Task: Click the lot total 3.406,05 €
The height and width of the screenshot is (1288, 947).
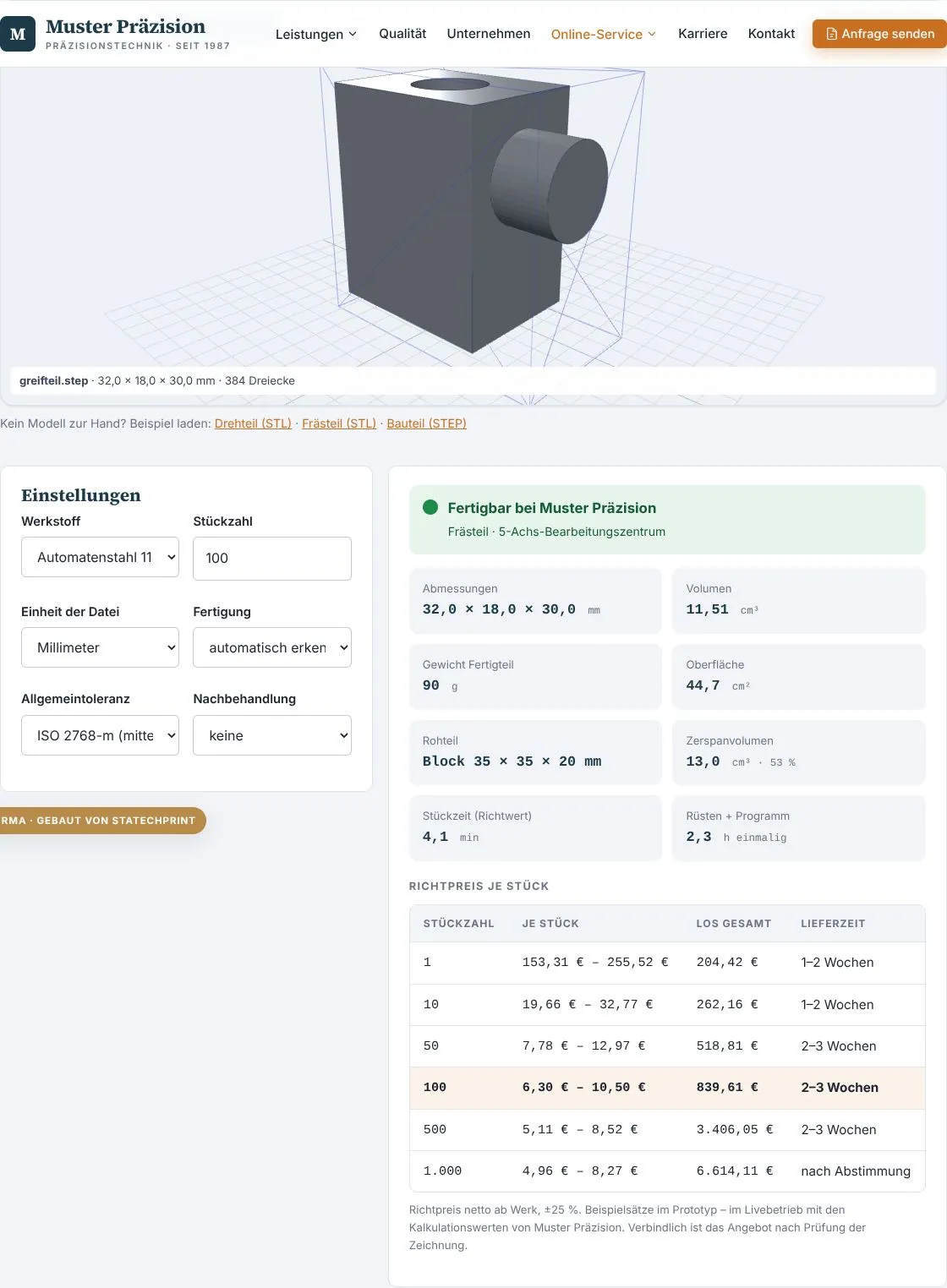Action: coord(735,1130)
